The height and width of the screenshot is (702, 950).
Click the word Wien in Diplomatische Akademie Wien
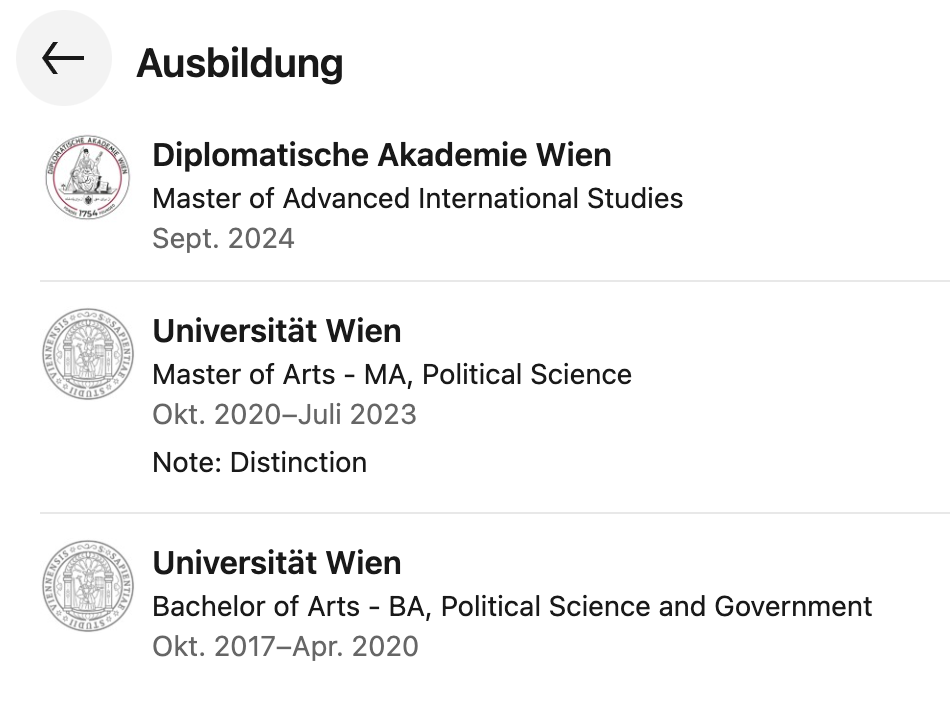pyautogui.click(x=573, y=155)
